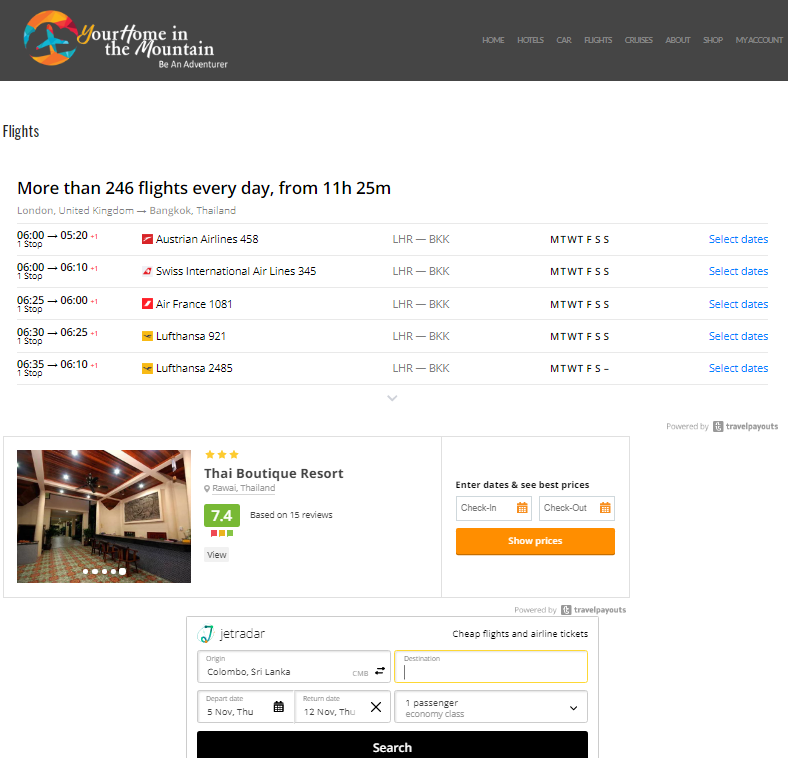Select the first carousel dot on hotel photo

click(85, 572)
